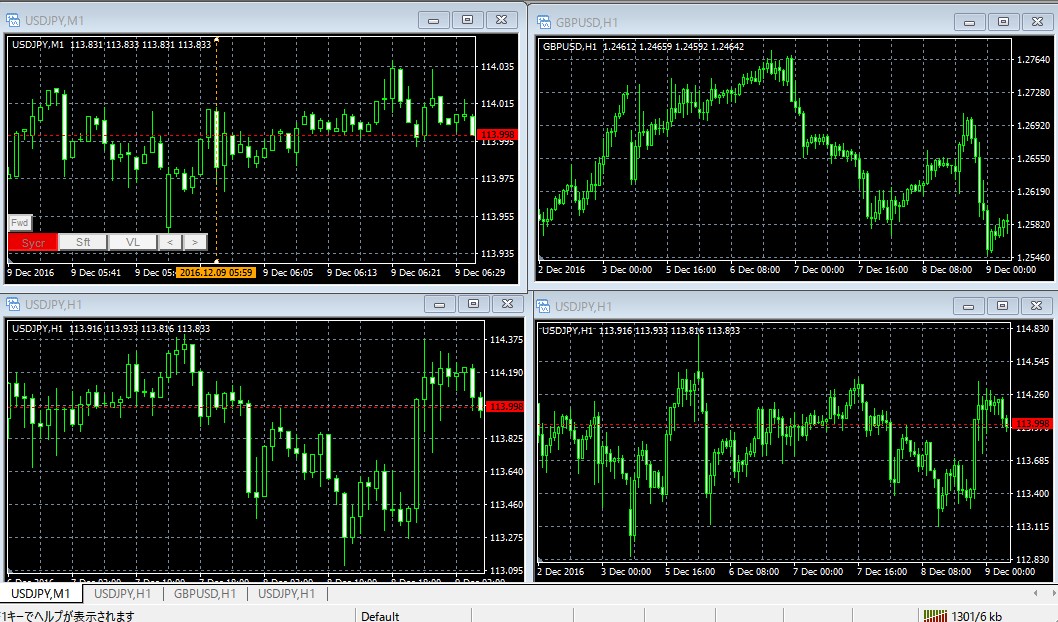1058x622 pixels.
Task: Close USDJPY,H1 window below the M1 chart
Action: pos(507,304)
